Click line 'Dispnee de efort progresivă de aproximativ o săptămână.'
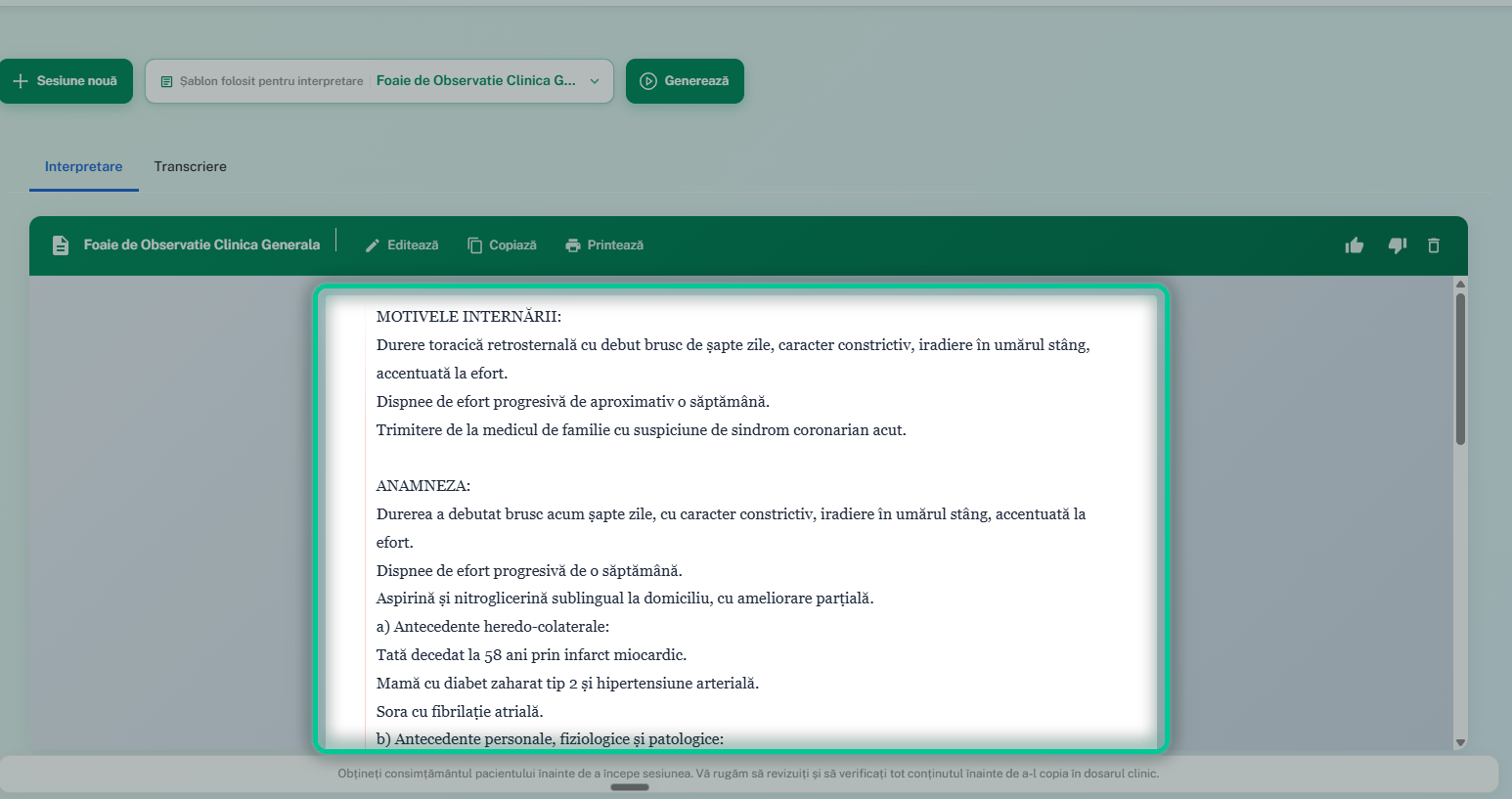This screenshot has width=1512, height=799. pyautogui.click(x=573, y=402)
